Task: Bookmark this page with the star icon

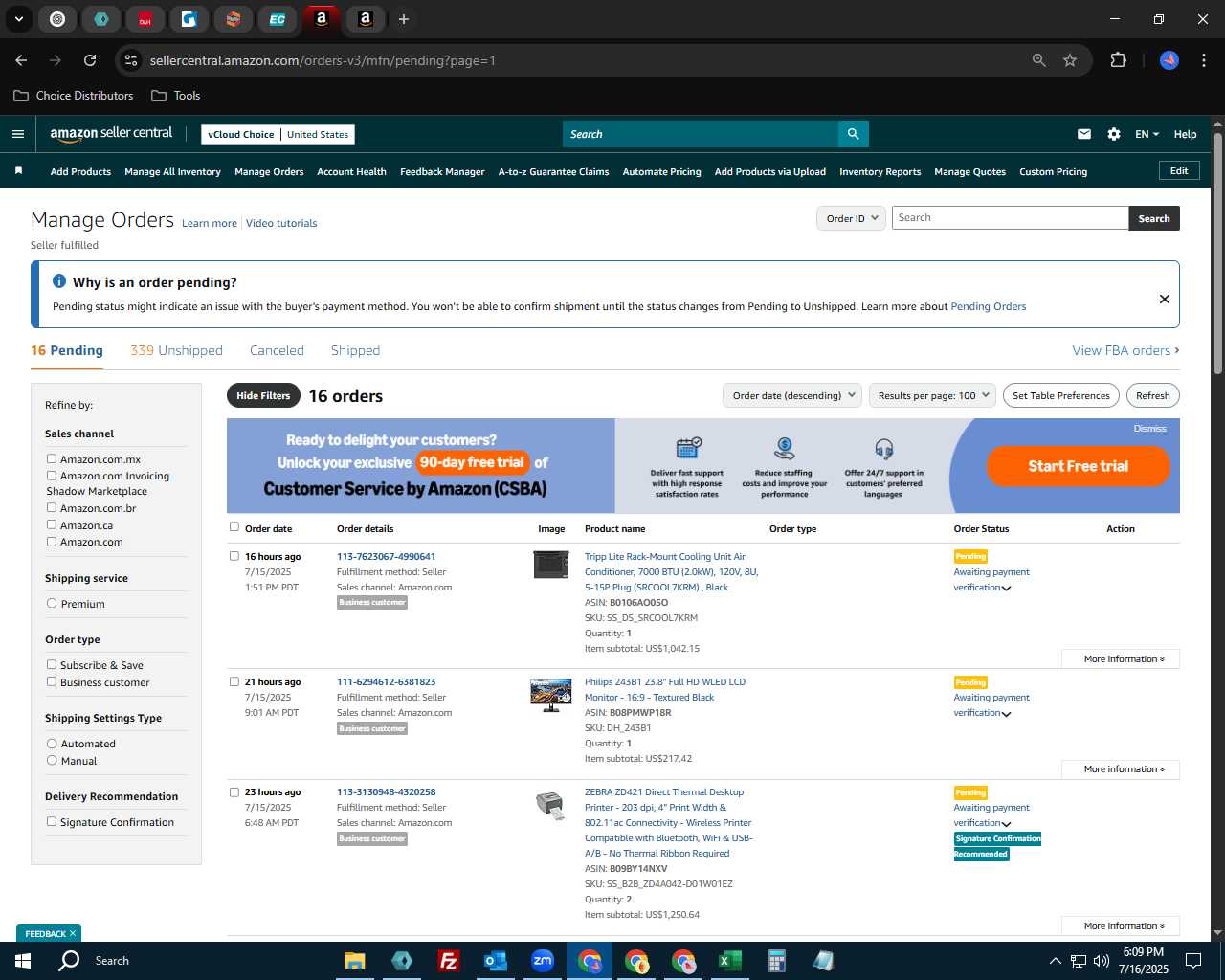Action: click(x=1070, y=60)
